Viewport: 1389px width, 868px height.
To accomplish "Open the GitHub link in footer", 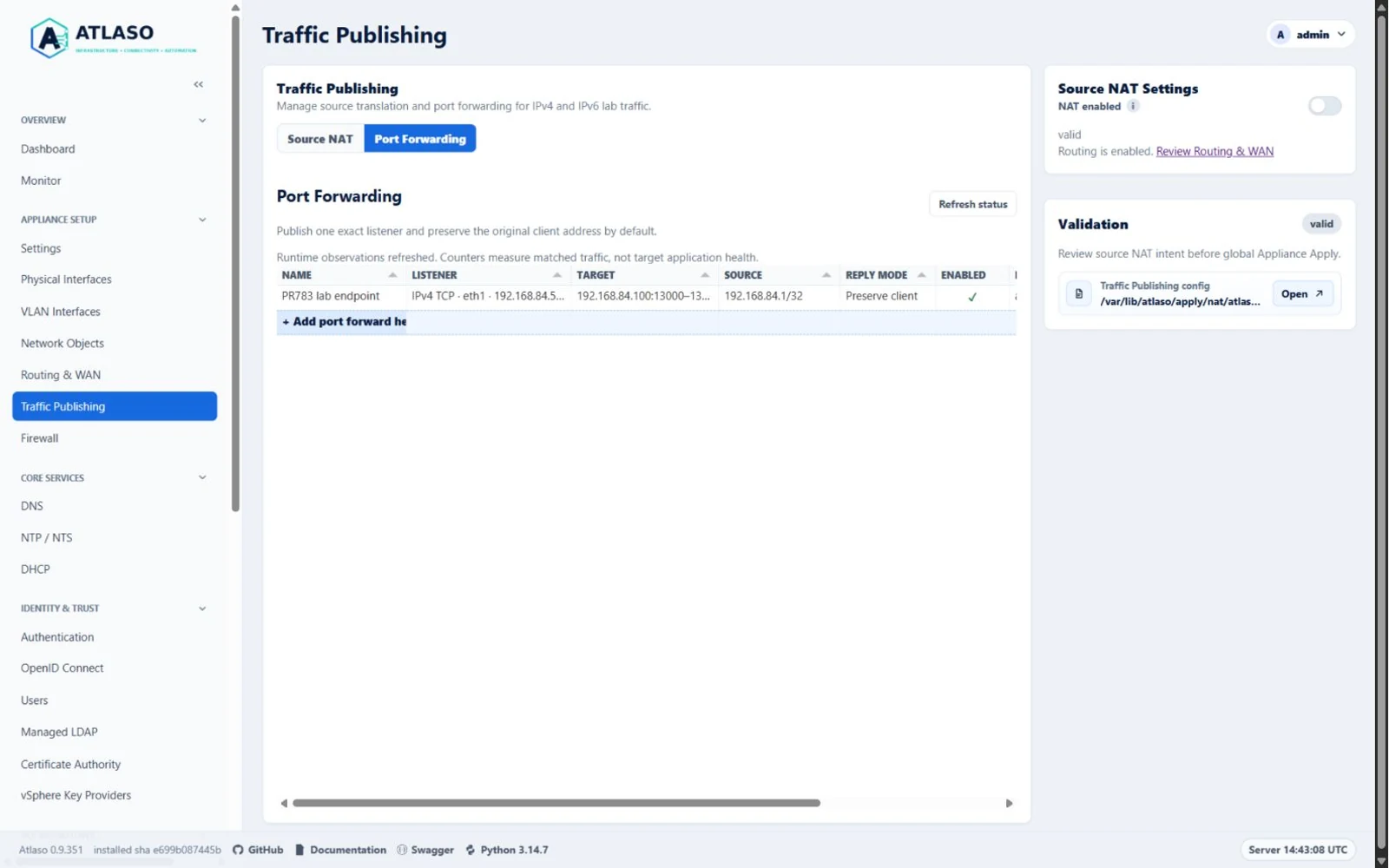I will pos(258,850).
